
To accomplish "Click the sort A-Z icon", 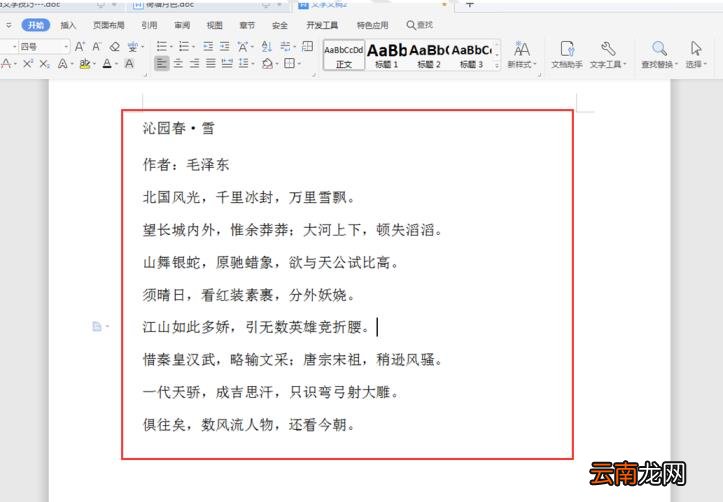I will pyautogui.click(x=266, y=47).
